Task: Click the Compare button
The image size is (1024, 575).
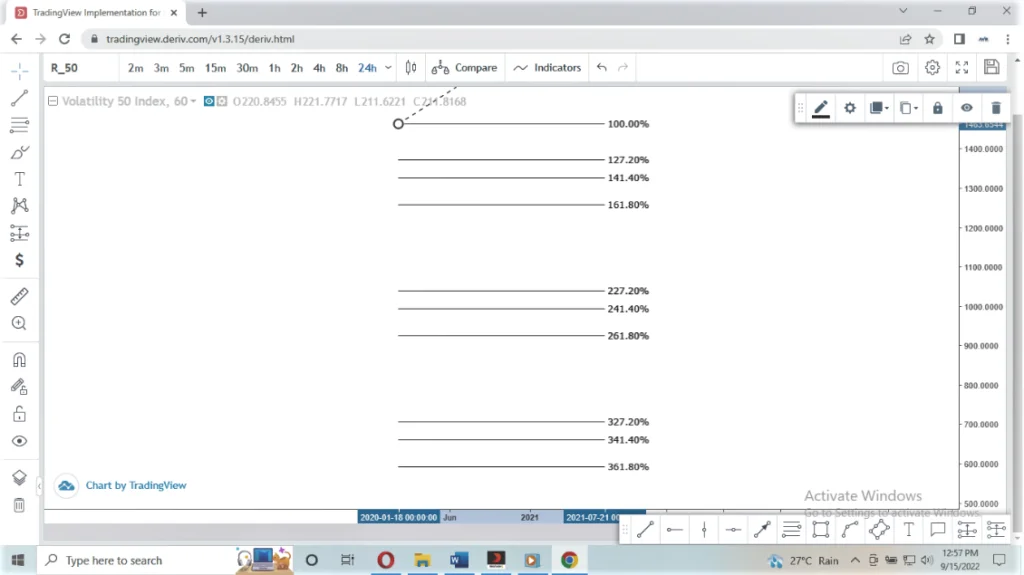Action: [x=464, y=67]
